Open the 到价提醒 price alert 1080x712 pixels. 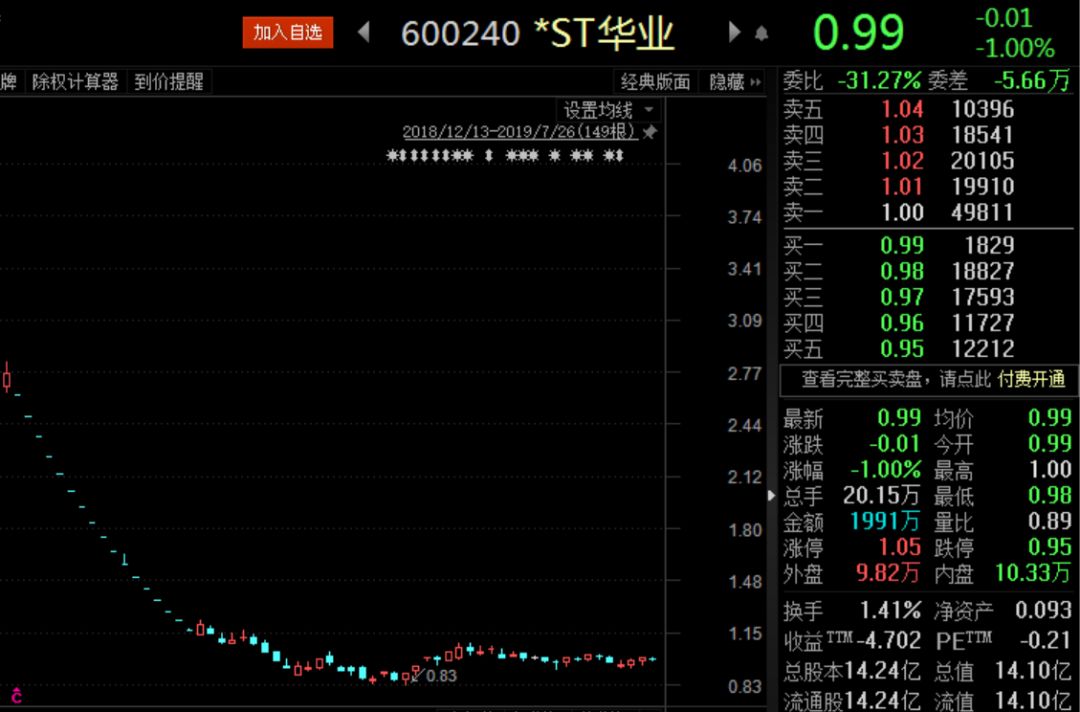click(x=169, y=82)
